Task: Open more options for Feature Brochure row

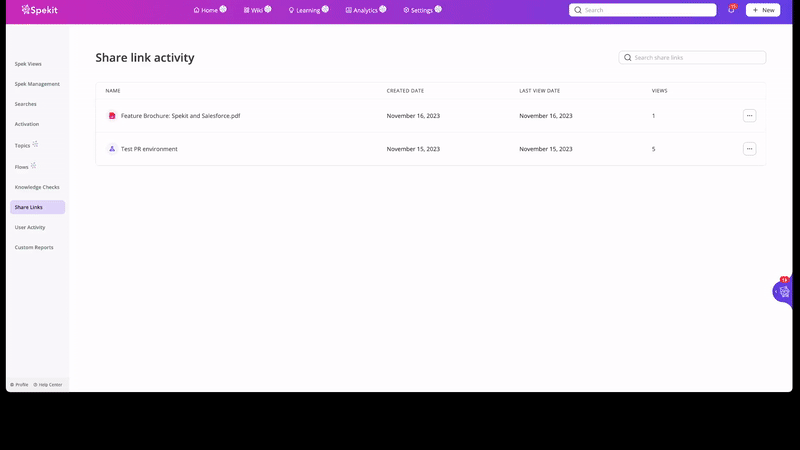Action: click(749, 116)
